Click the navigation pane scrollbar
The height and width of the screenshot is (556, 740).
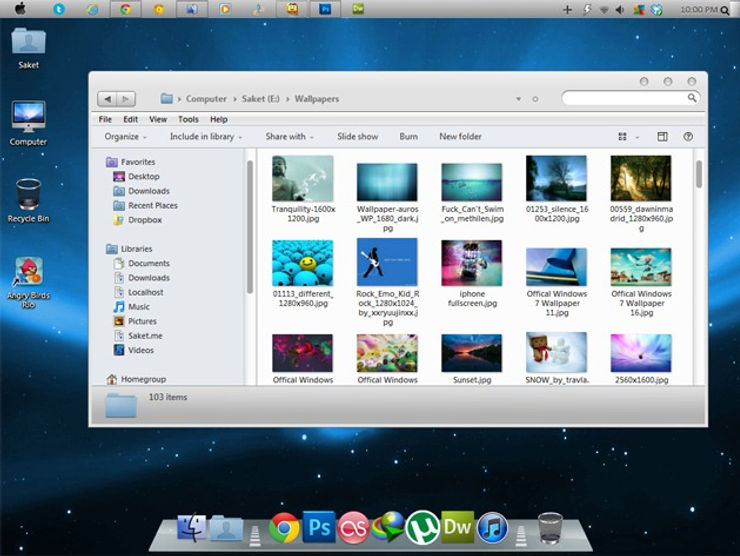250,227
